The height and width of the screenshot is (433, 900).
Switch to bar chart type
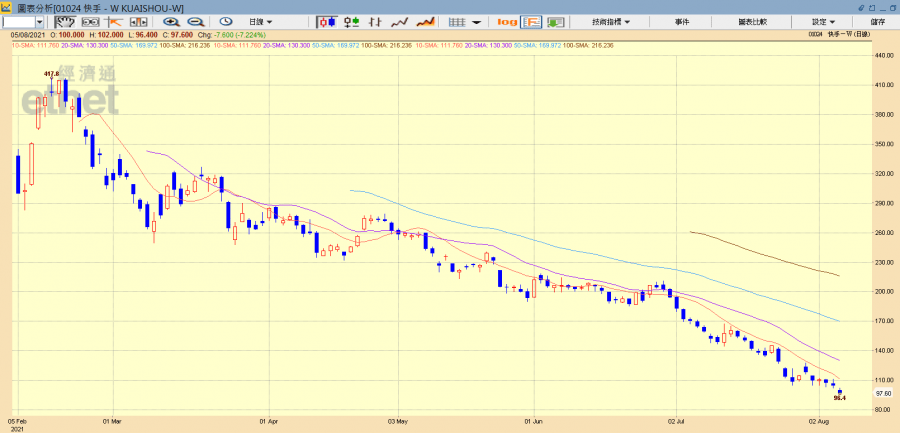coord(351,21)
